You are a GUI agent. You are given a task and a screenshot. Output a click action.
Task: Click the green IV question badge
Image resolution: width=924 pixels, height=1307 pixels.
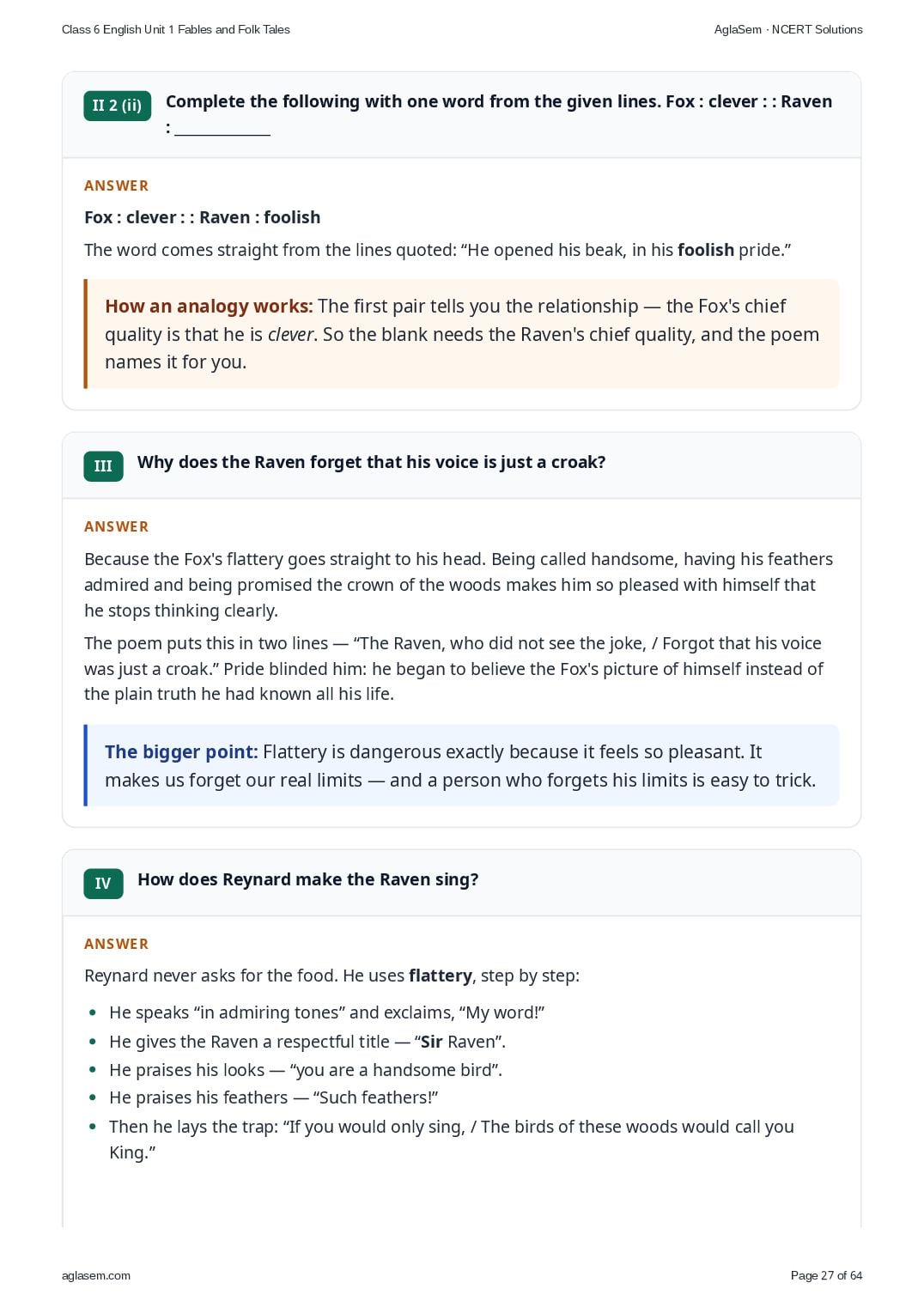tap(103, 884)
